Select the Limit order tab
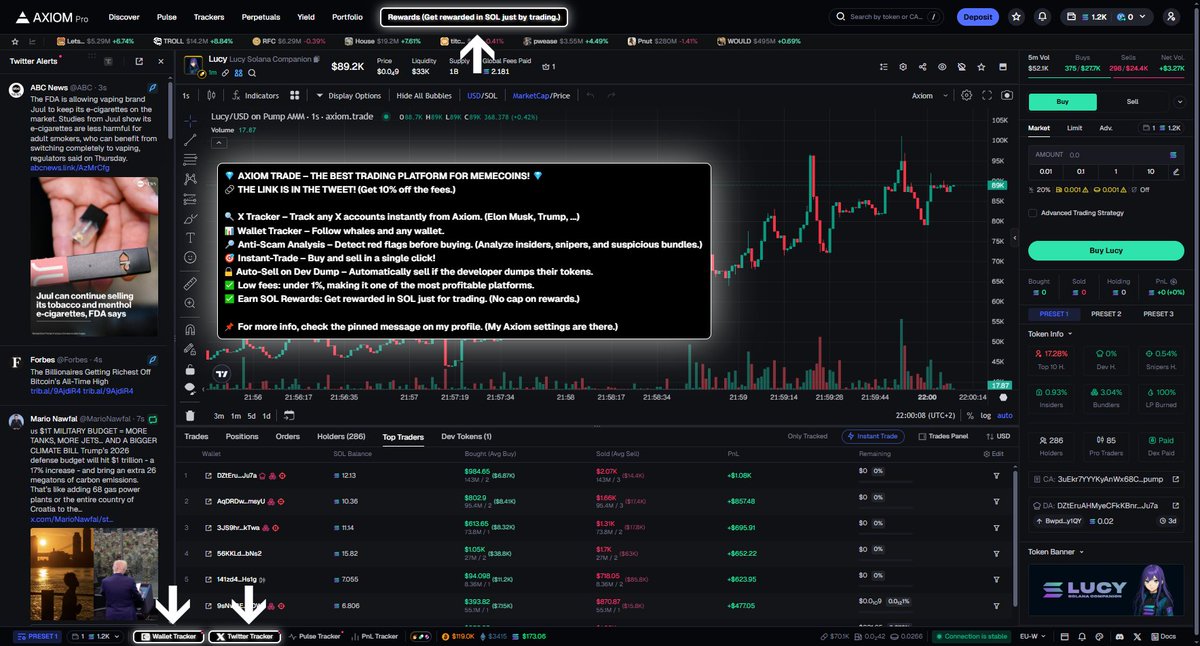 [x=1074, y=128]
